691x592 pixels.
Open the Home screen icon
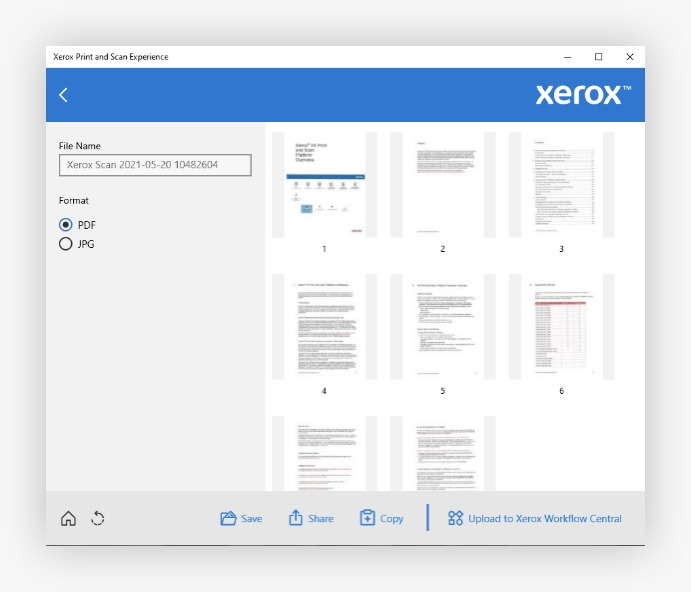[x=68, y=518]
